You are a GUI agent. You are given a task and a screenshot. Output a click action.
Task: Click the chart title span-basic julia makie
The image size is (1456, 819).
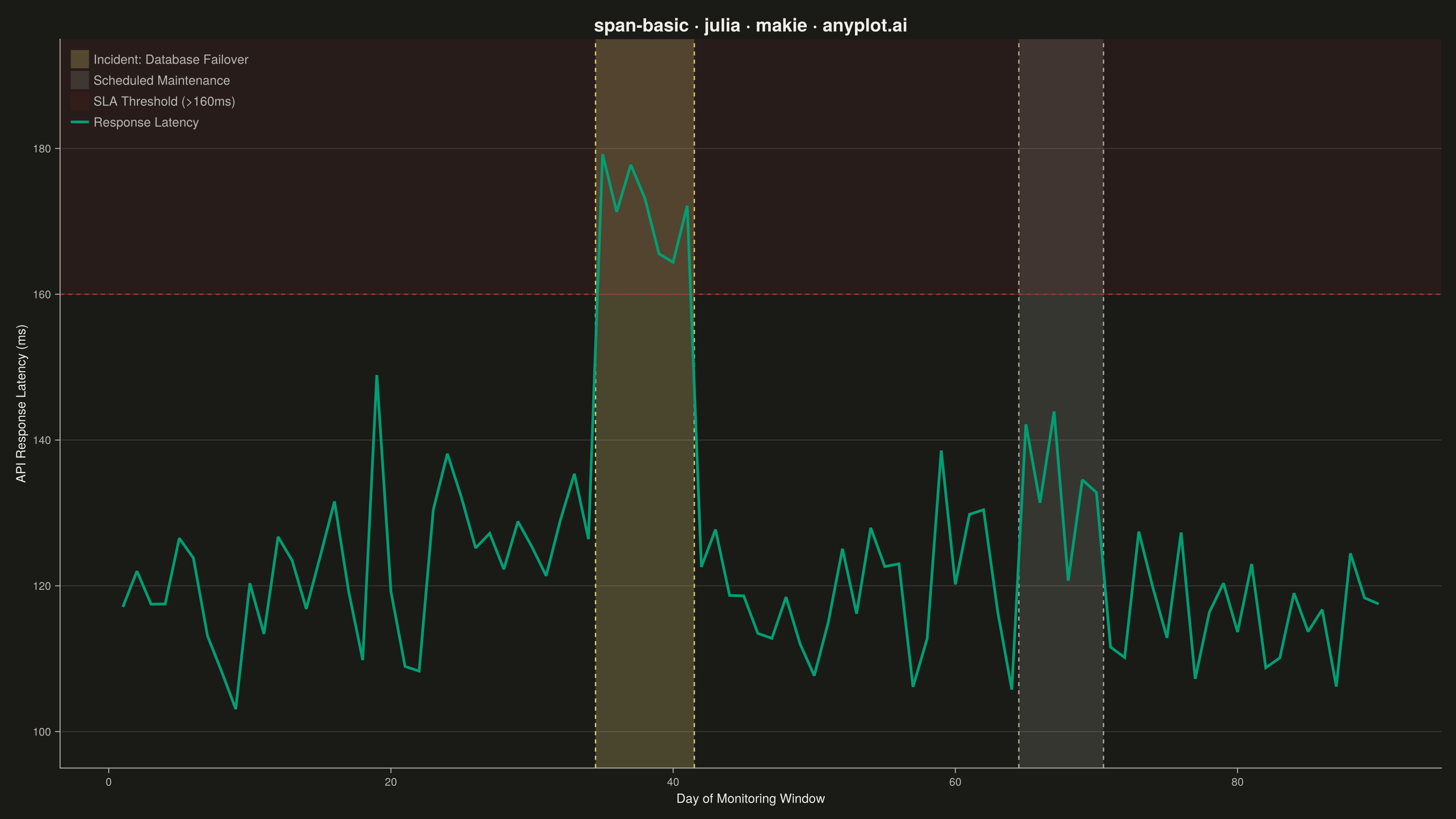coord(751,25)
